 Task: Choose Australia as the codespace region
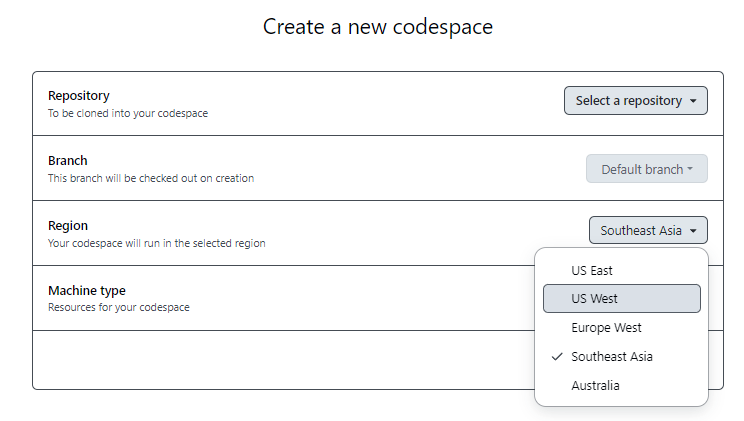pyautogui.click(x=595, y=386)
